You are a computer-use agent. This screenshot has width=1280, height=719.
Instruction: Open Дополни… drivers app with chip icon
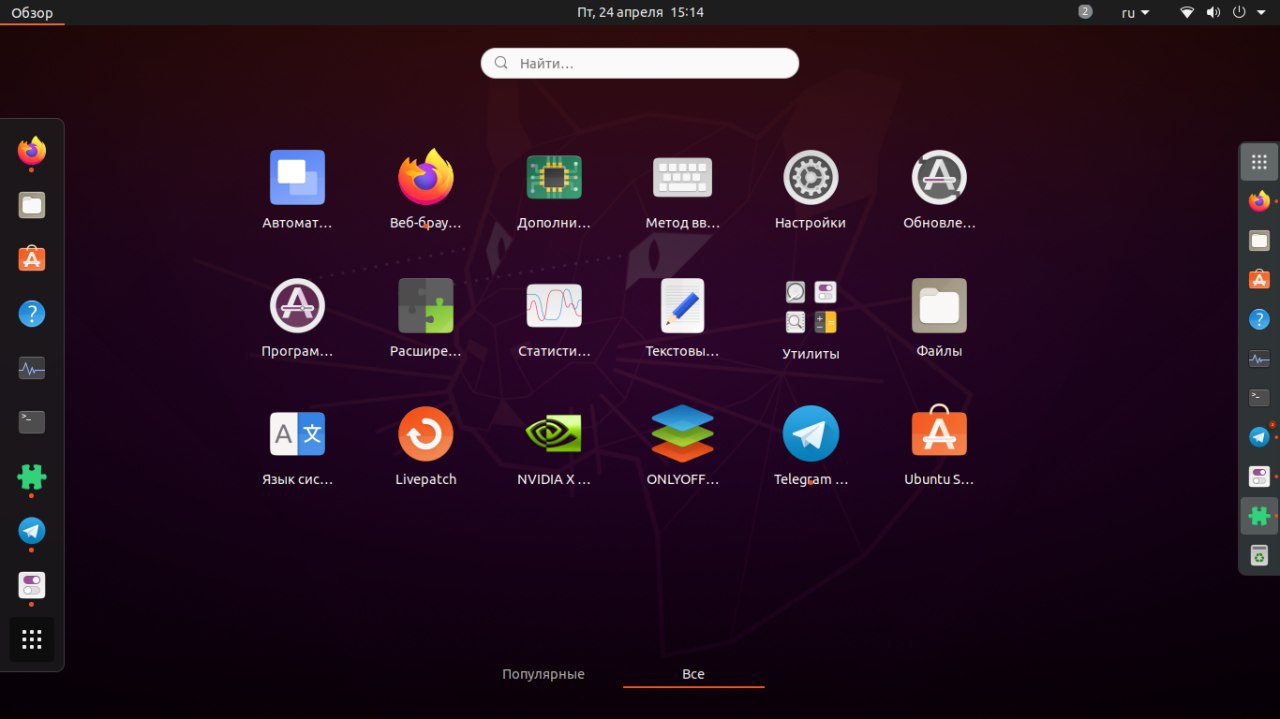pos(554,178)
